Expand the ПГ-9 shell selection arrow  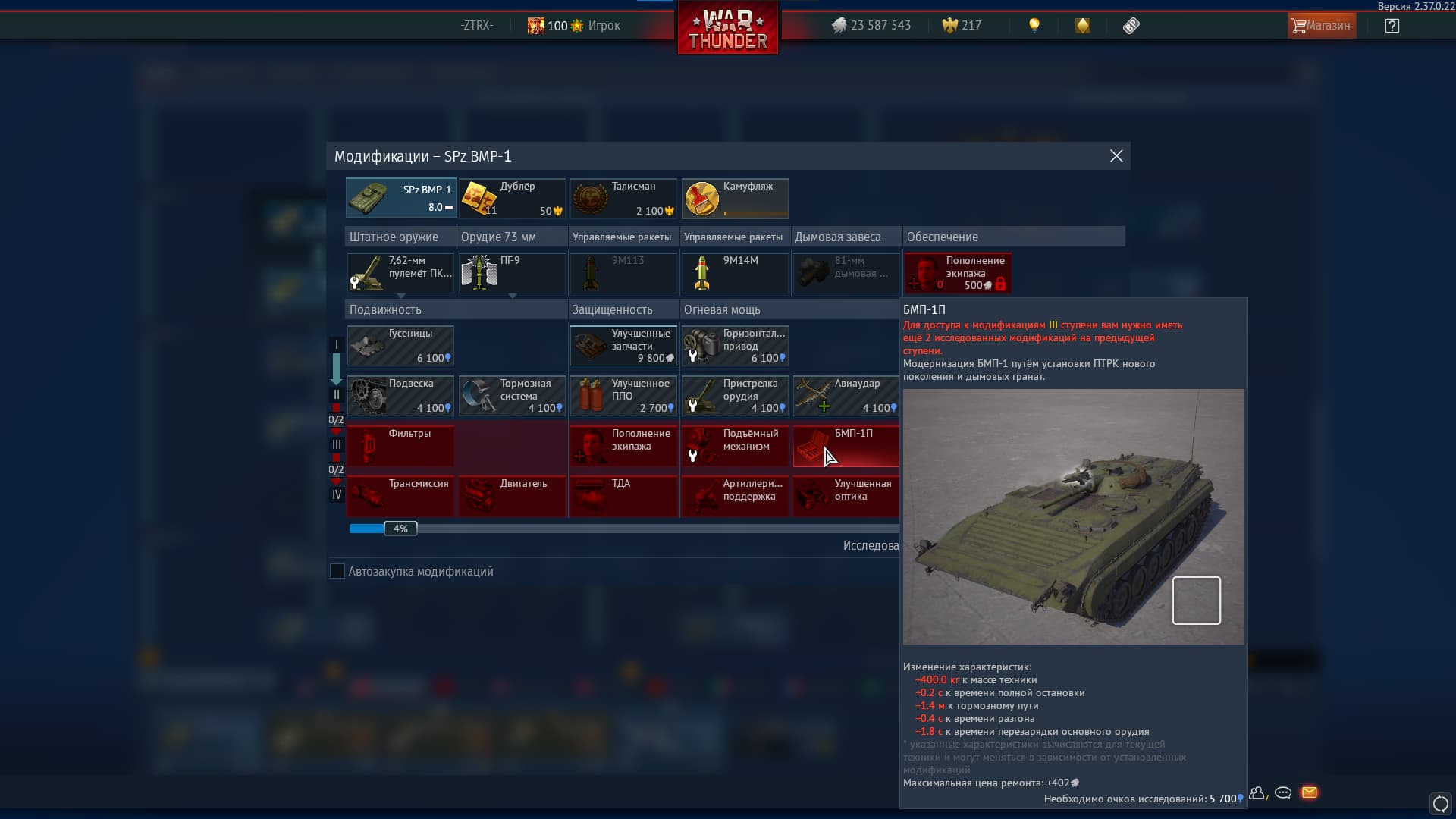click(x=513, y=296)
